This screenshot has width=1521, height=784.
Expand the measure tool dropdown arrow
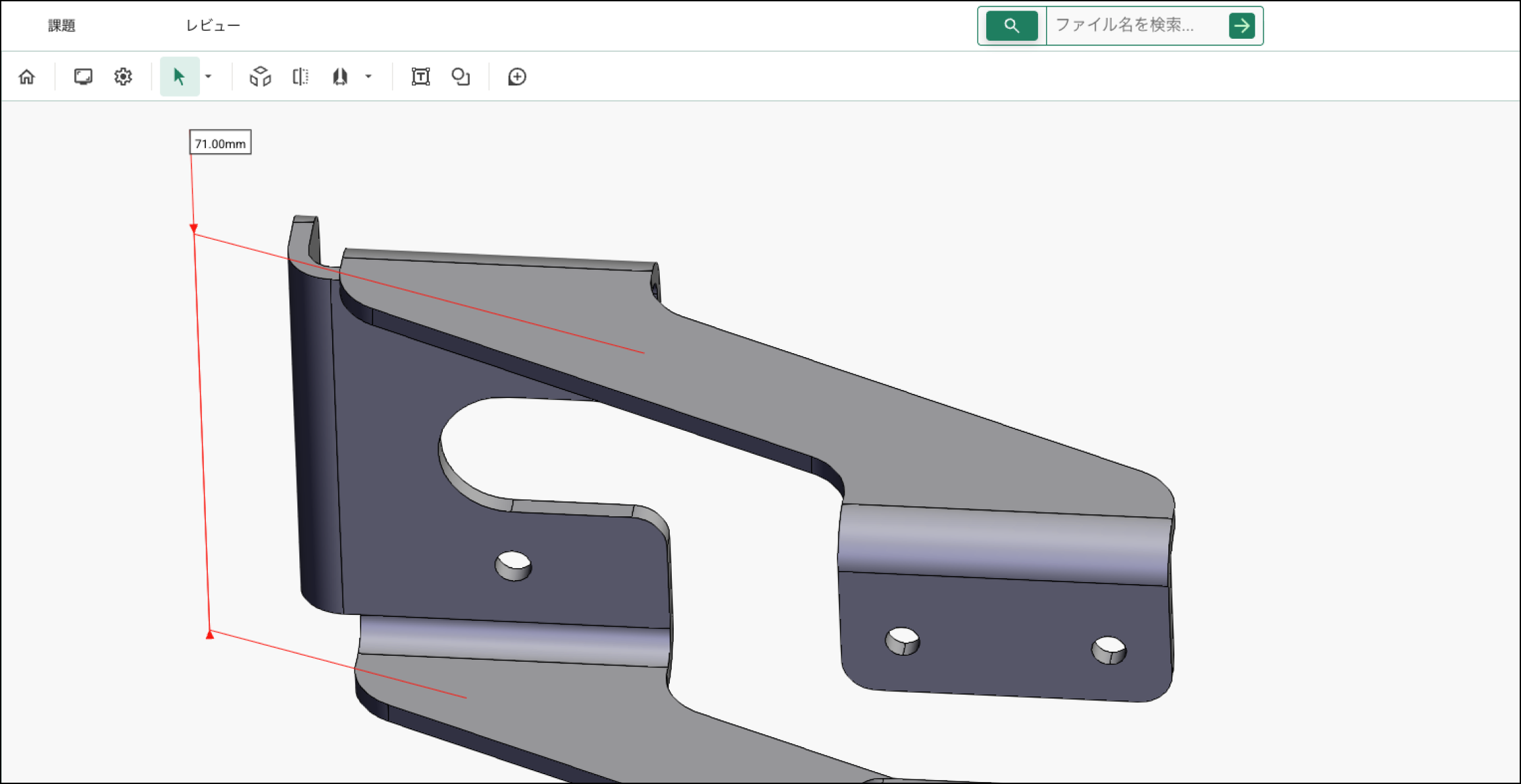[x=368, y=77]
